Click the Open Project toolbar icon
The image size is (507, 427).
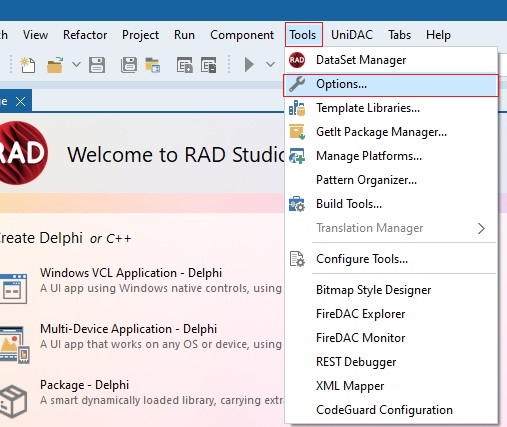153,65
